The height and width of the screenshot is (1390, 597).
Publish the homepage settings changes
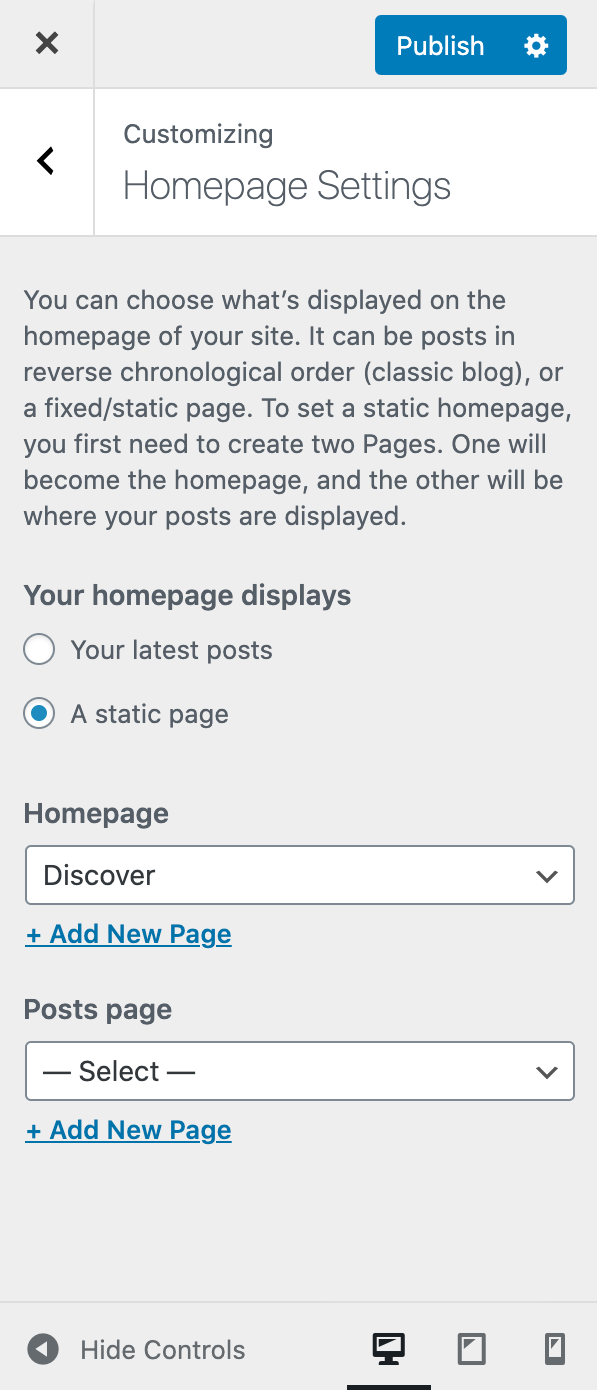click(x=439, y=45)
